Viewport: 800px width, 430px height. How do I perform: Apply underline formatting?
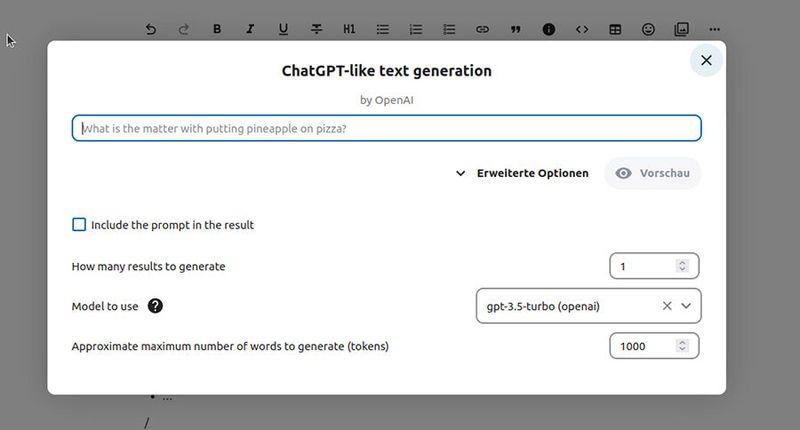283,29
